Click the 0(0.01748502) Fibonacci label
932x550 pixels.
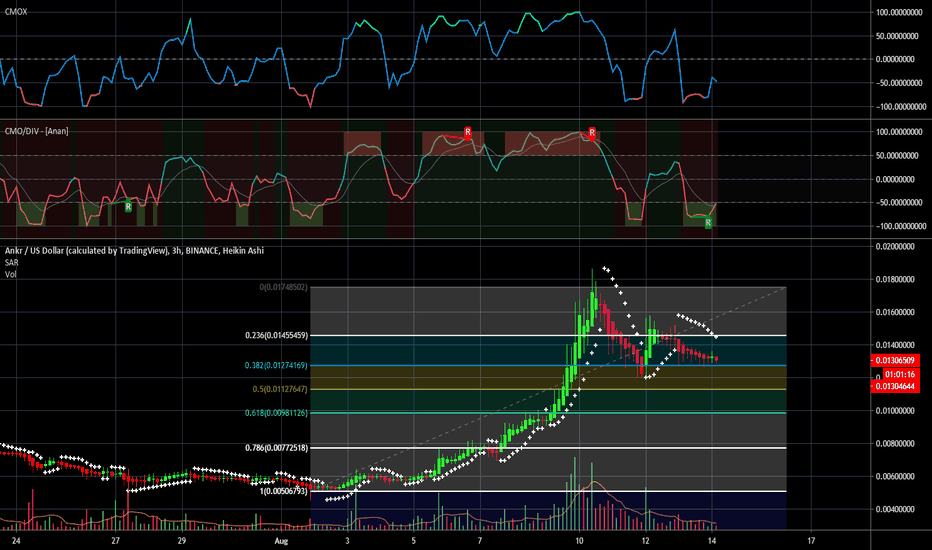pos(284,287)
